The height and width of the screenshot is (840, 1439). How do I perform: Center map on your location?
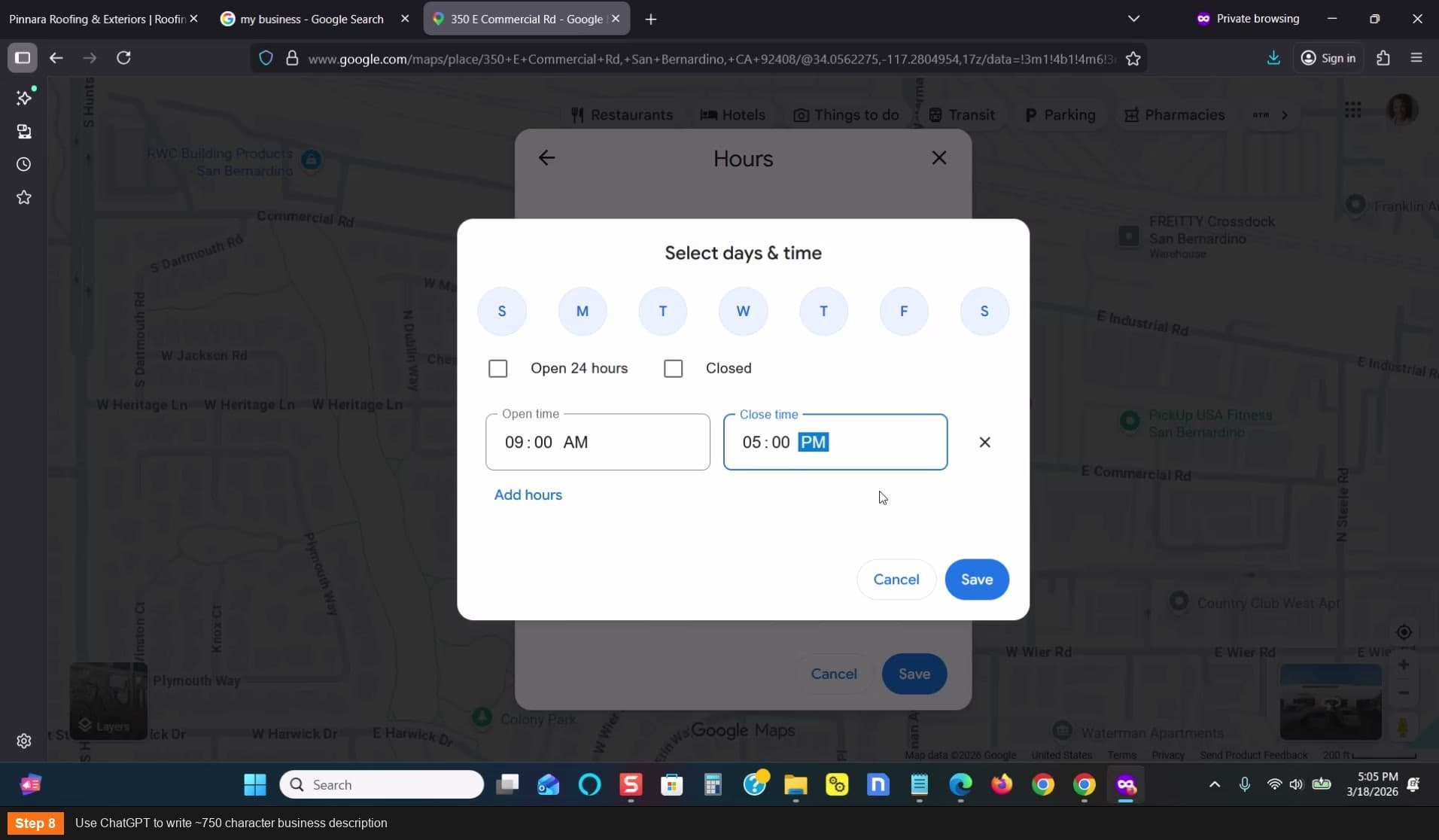(x=1404, y=632)
